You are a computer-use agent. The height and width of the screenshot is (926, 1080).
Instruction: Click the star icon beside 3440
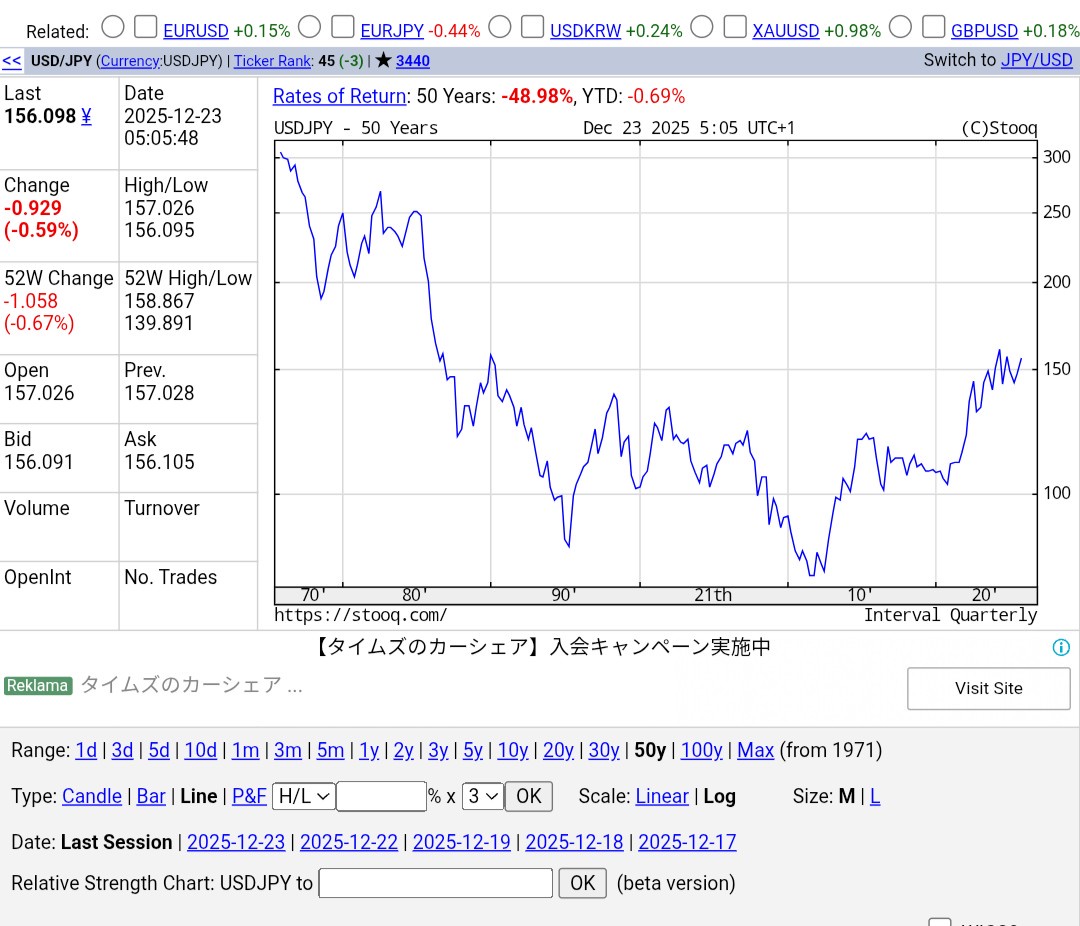(x=383, y=60)
